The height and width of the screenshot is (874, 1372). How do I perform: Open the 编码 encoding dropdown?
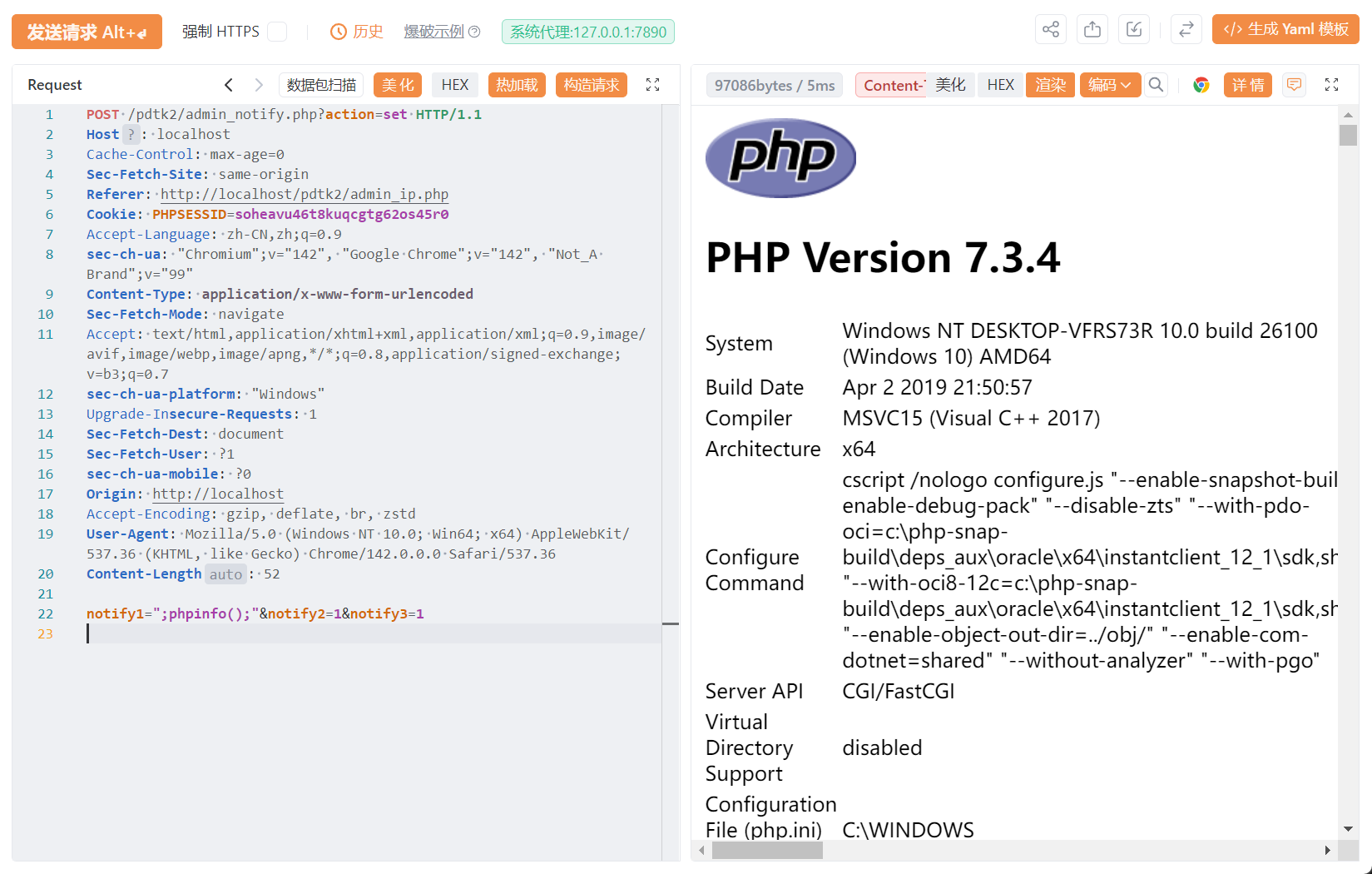(1110, 85)
